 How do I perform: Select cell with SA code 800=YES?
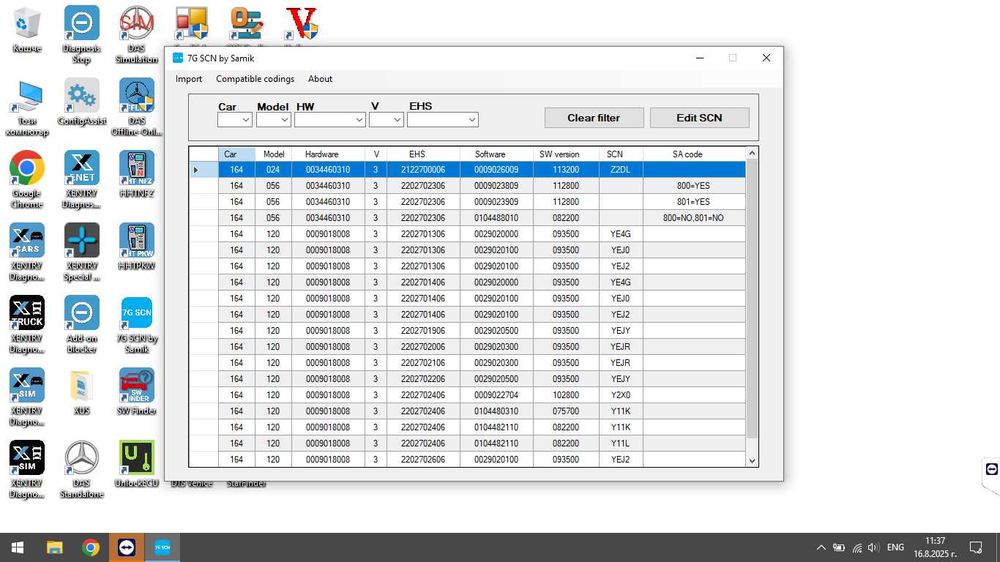tap(694, 186)
